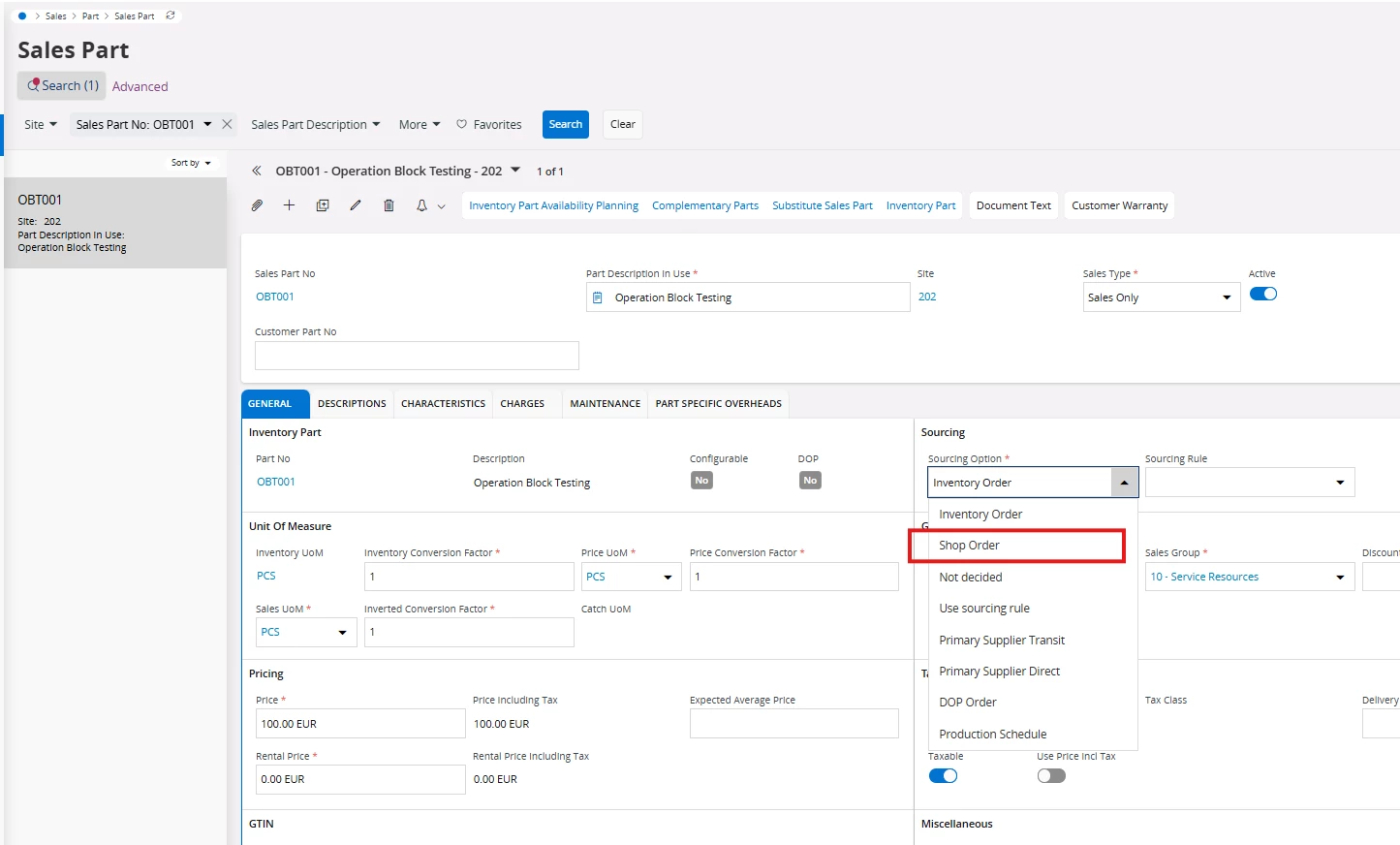Open the Inventory Part link
1400x845 pixels.
click(x=920, y=205)
